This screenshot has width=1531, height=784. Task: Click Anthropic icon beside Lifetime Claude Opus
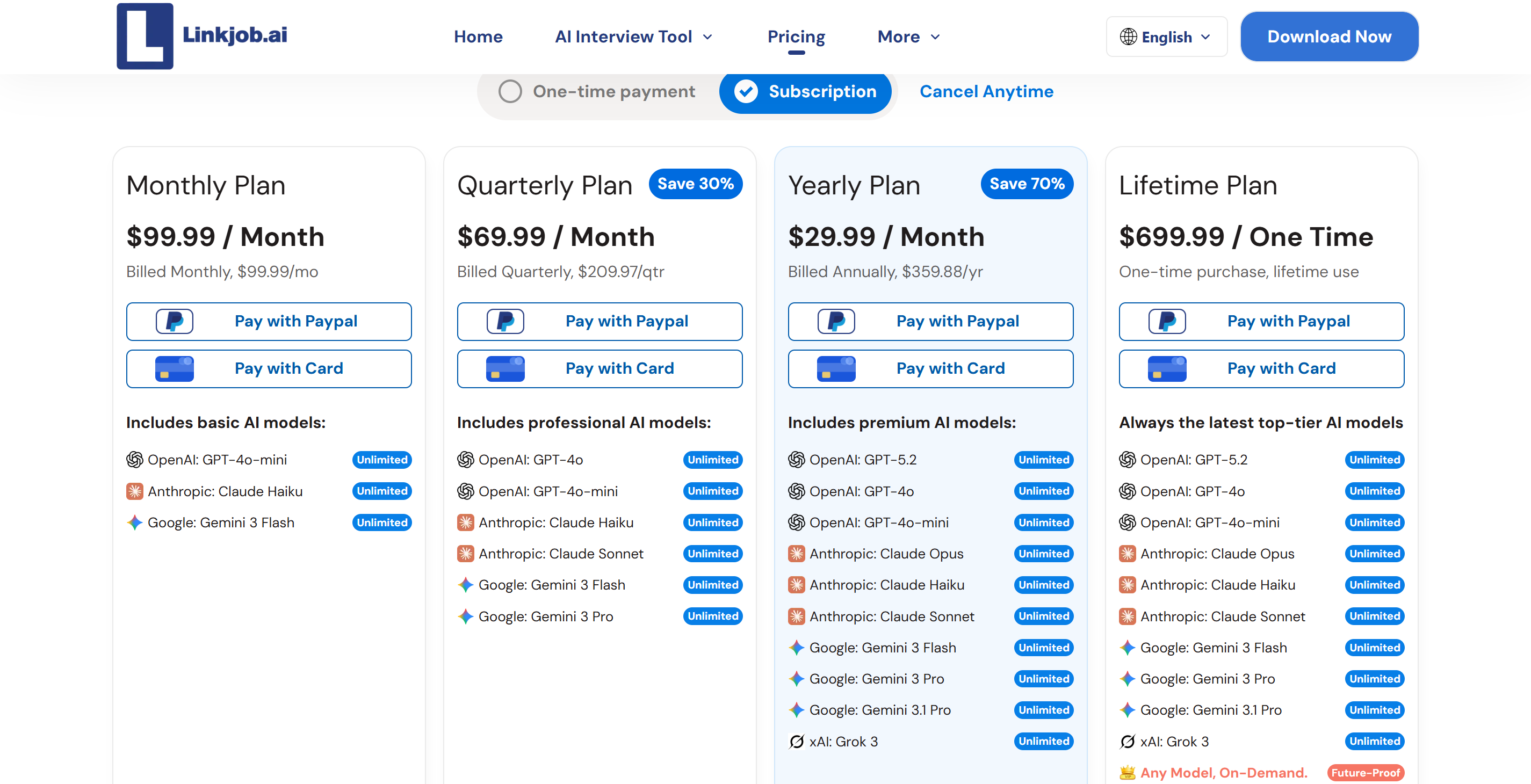[x=1128, y=554]
